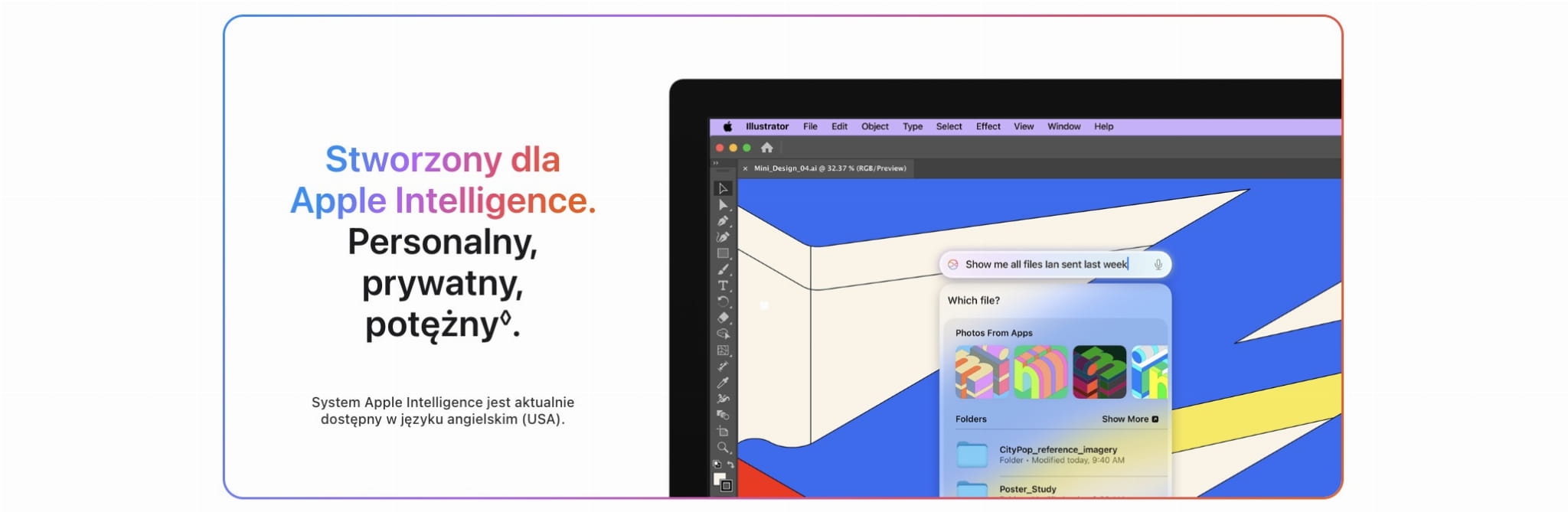Open the third dark green photo thumbnail

pos(1099,372)
